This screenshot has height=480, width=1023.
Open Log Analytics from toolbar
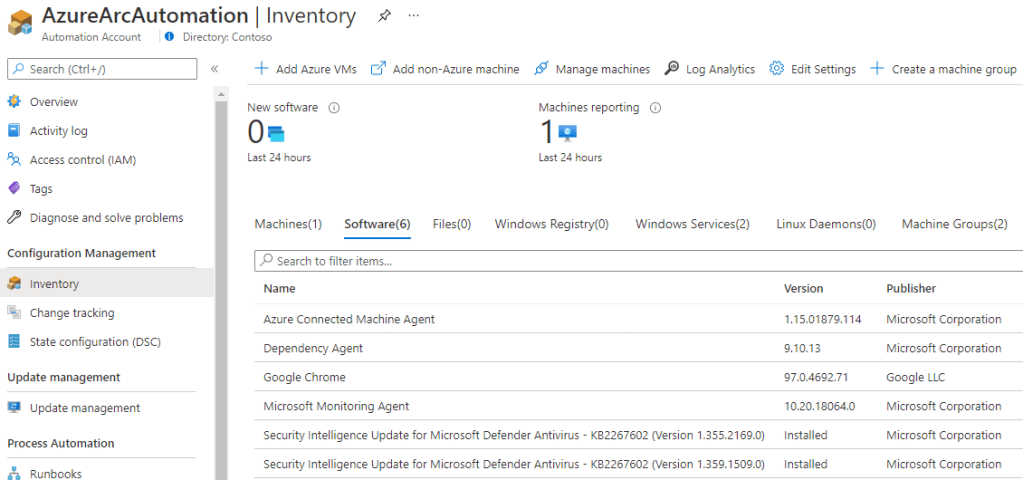tap(710, 69)
